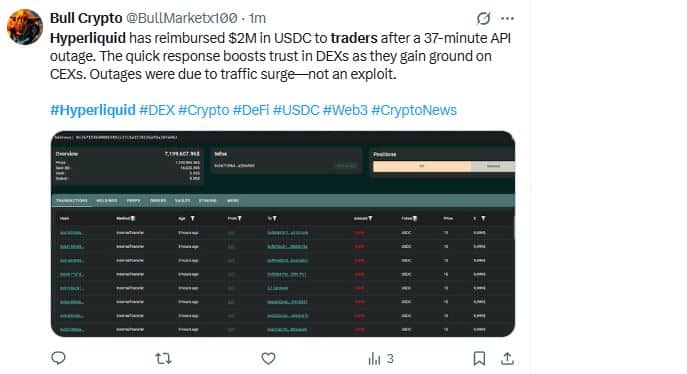
Task: Open the @BullMarketx100 handle link
Action: tap(182, 18)
